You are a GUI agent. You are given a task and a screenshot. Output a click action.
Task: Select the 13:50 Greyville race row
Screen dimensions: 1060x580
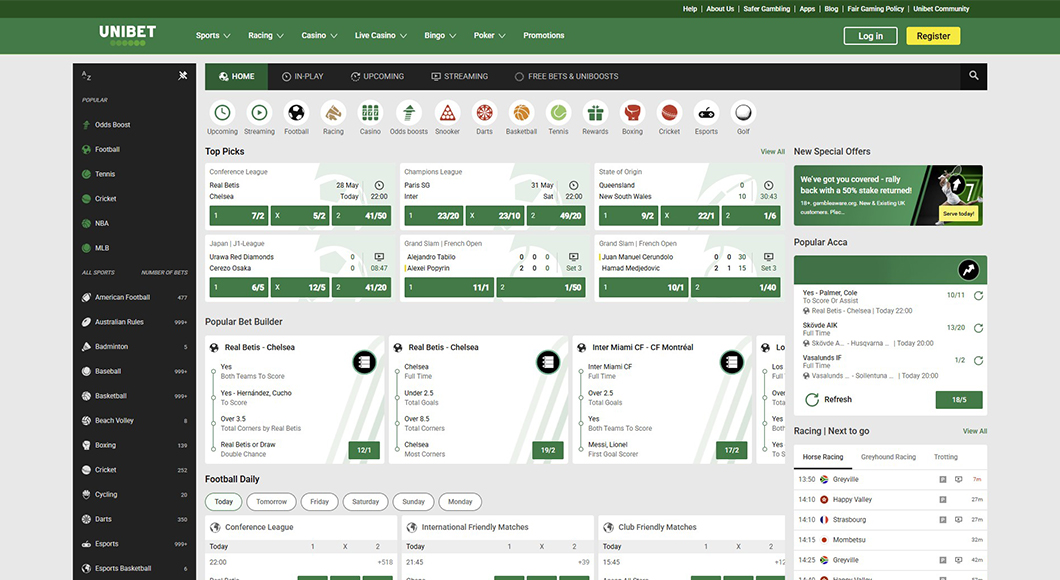[x=890, y=479]
